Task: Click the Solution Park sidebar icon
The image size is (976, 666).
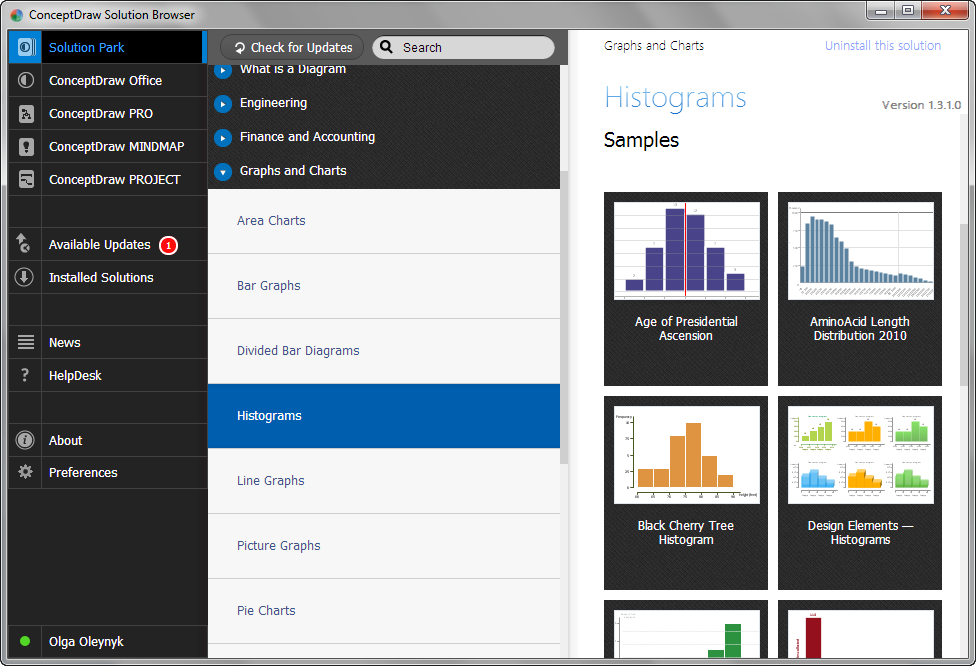Action: click(x=26, y=47)
